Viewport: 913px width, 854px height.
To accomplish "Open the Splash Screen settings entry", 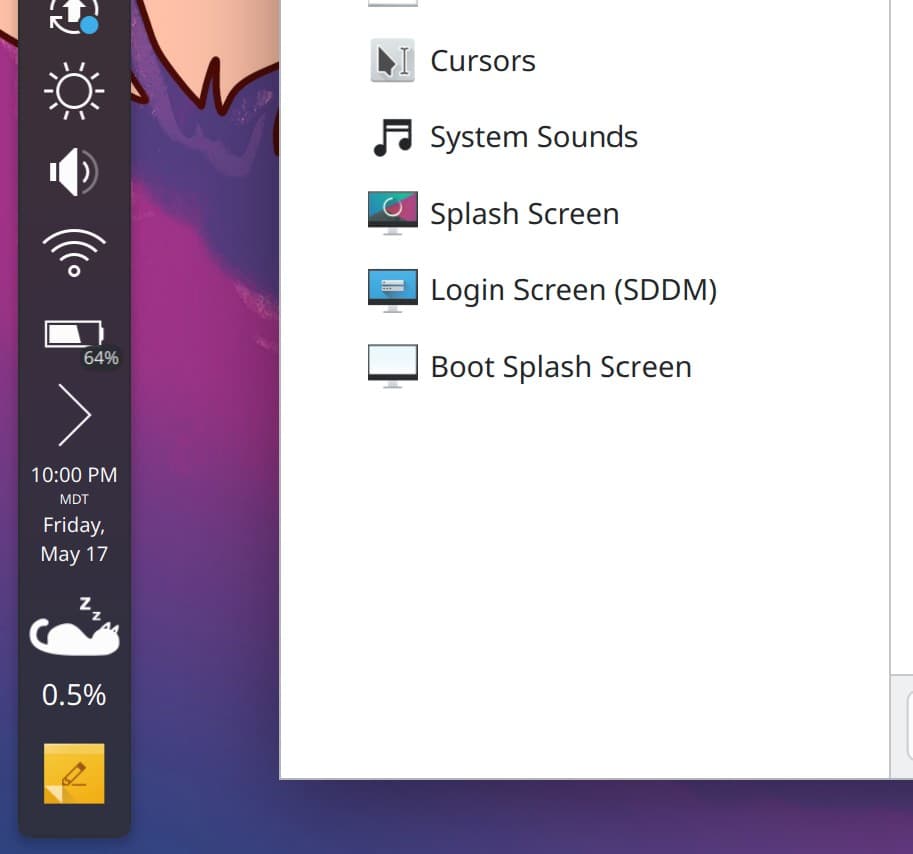I will pos(525,214).
